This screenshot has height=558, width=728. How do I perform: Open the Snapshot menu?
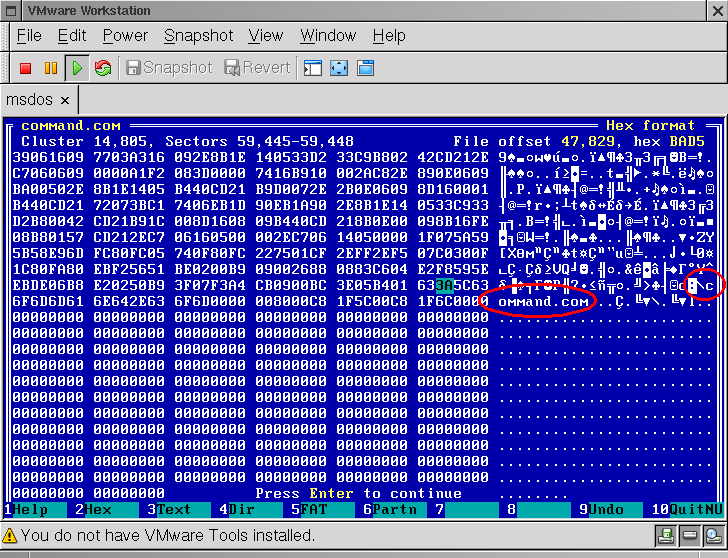(x=199, y=36)
